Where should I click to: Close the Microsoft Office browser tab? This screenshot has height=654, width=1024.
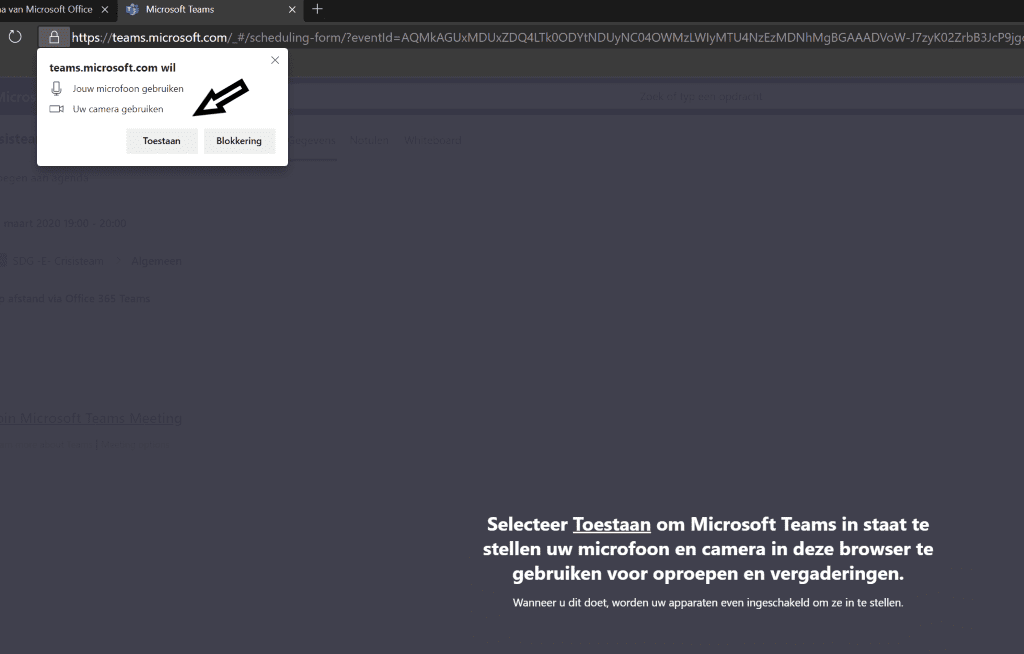(104, 9)
